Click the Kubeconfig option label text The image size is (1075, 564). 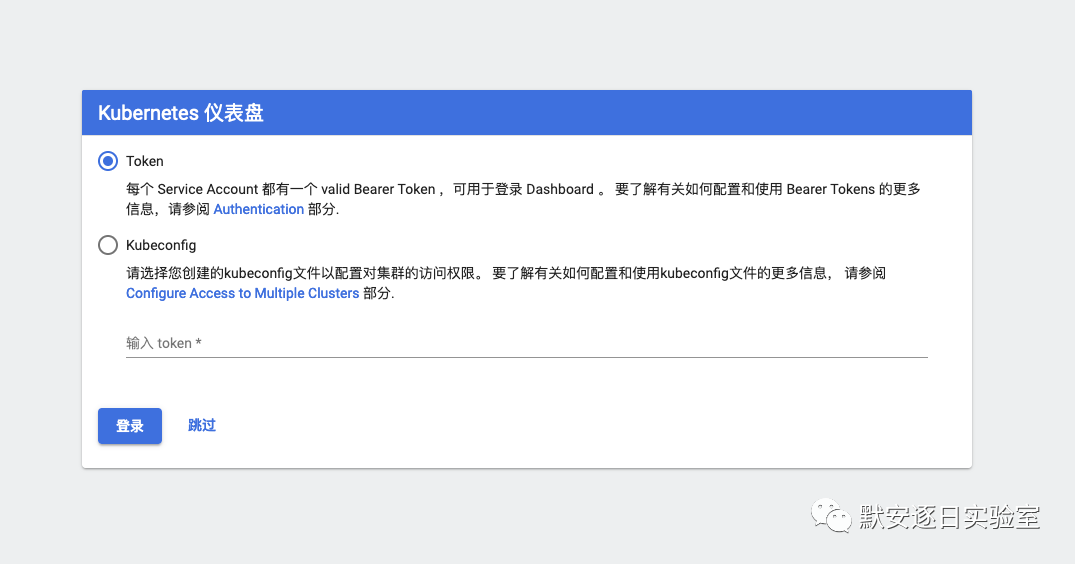[161, 245]
